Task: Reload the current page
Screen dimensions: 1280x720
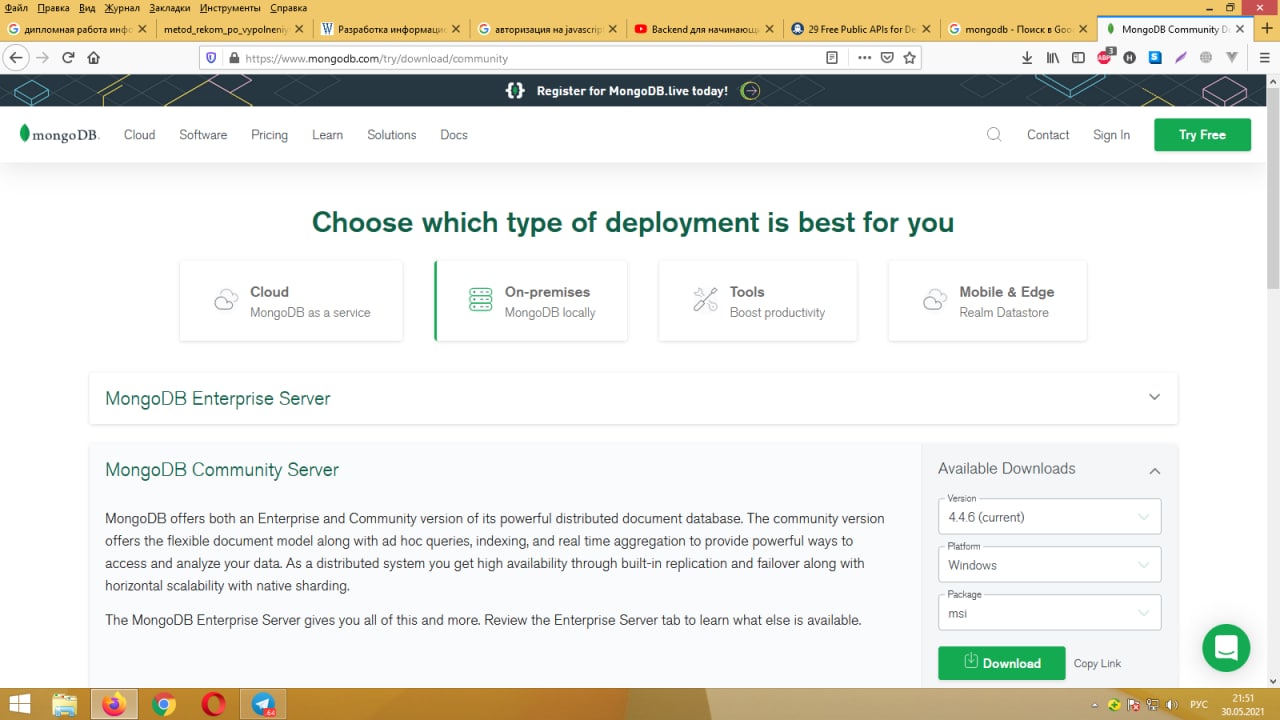Action: click(x=68, y=58)
